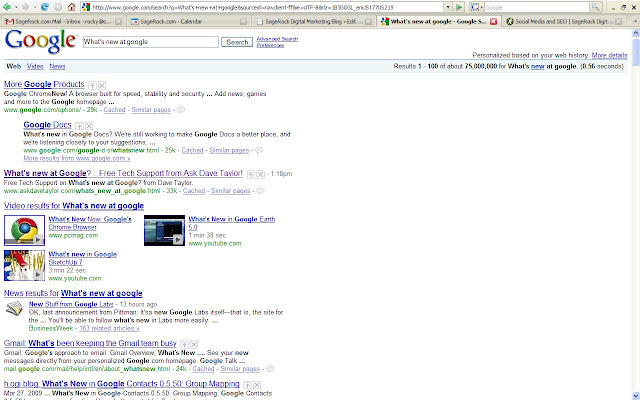Click the scrollbar down arrow

point(636,396)
